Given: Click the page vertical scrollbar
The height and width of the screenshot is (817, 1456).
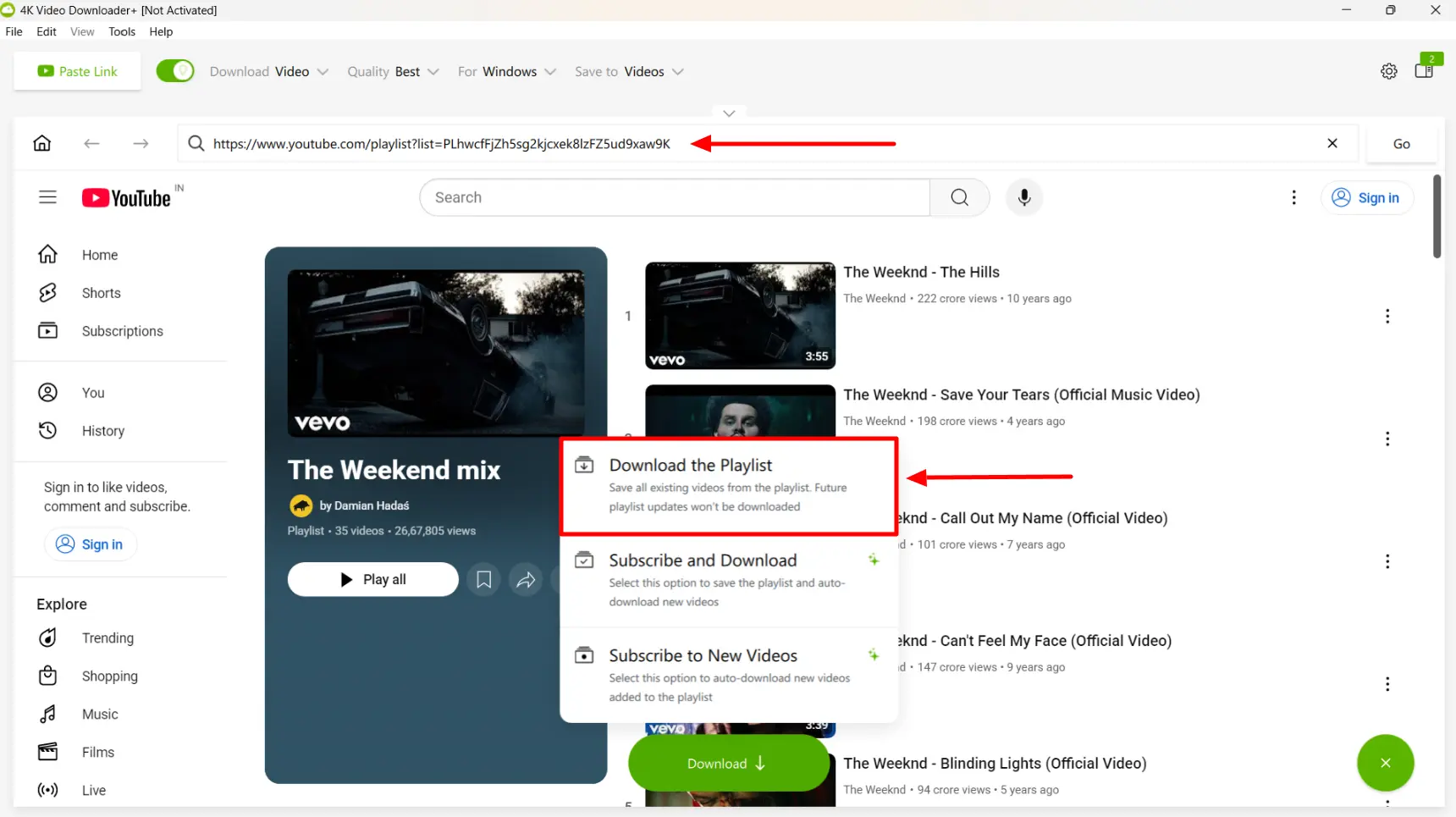Looking at the screenshot, I should tap(1437, 216).
